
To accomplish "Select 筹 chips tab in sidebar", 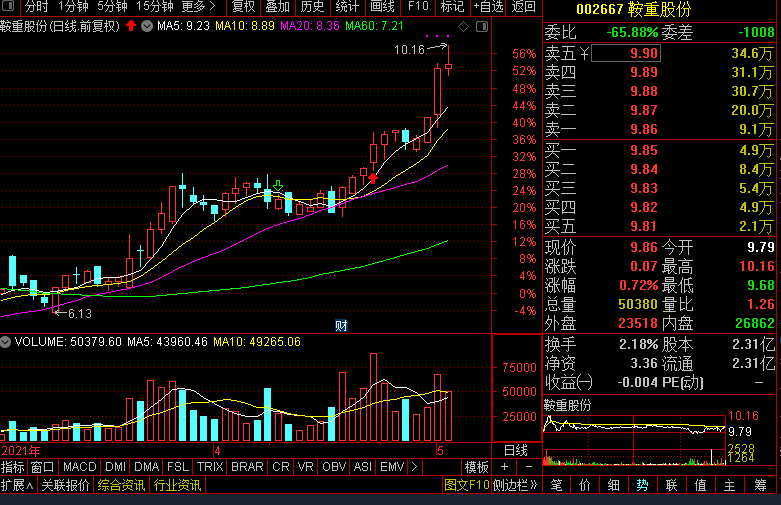I will [760, 485].
